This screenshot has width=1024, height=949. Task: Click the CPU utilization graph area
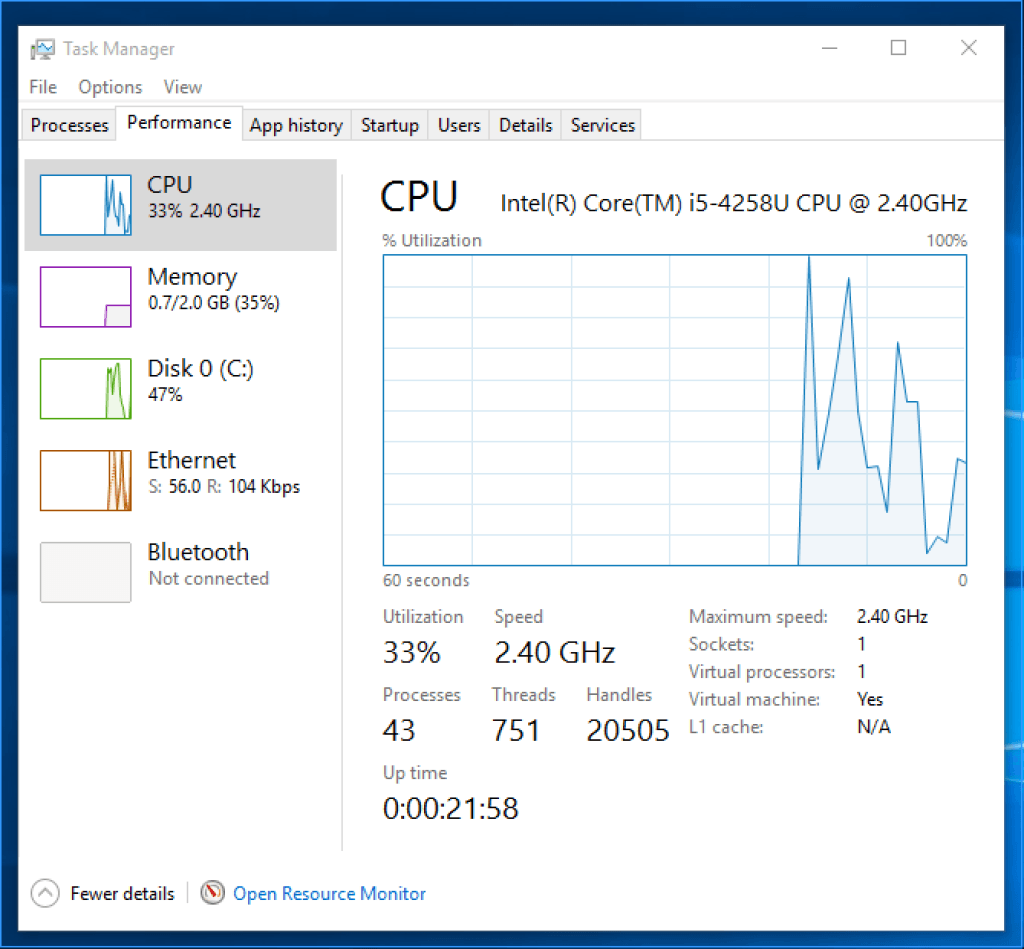[675, 410]
